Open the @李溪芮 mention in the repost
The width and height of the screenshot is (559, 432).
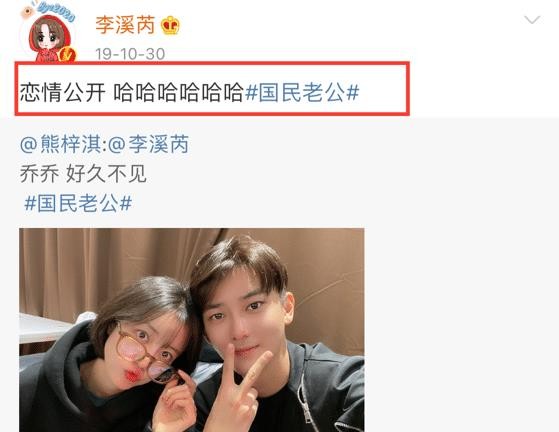click(148, 144)
